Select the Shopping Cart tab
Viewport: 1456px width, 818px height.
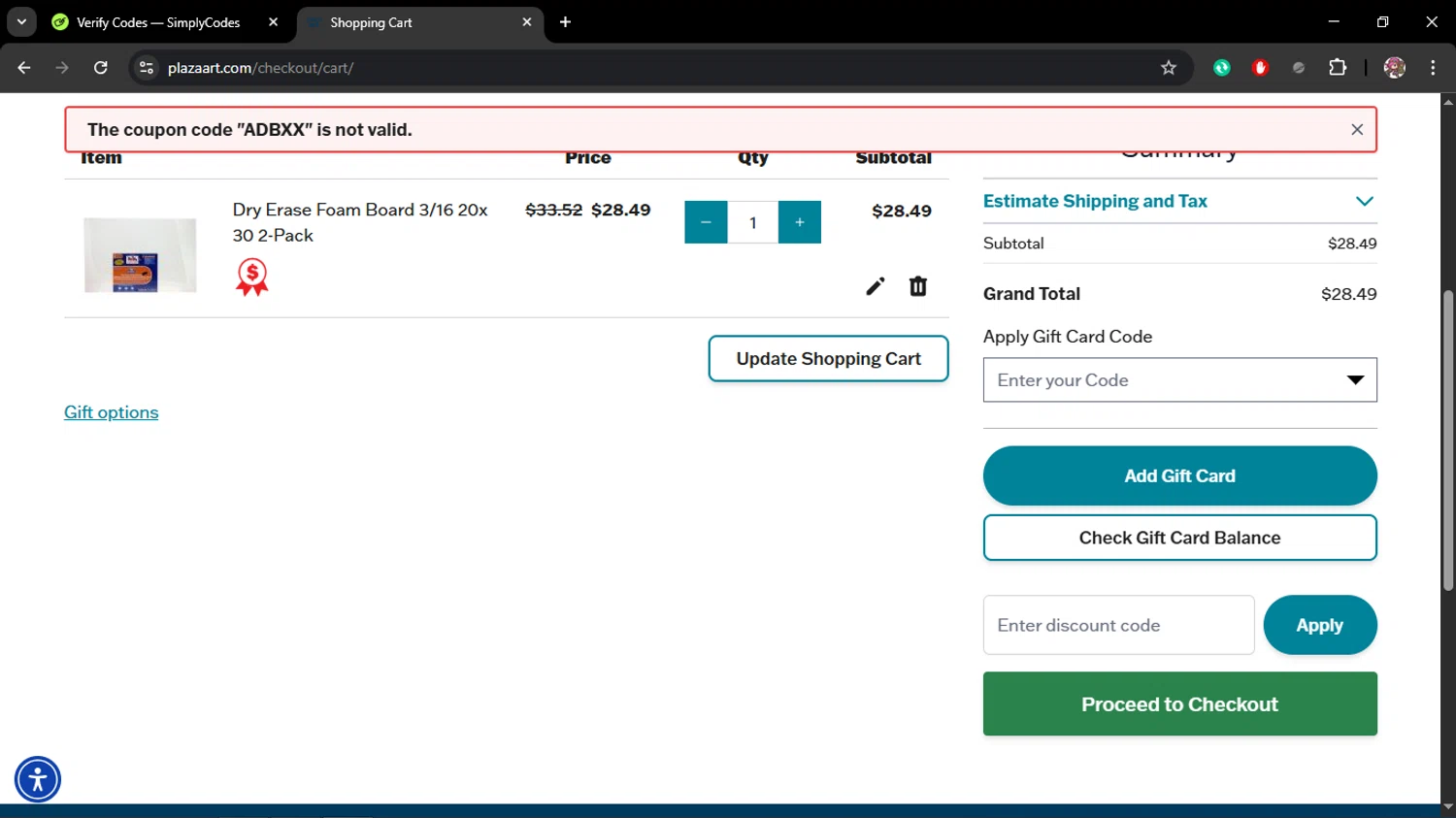[x=418, y=22]
